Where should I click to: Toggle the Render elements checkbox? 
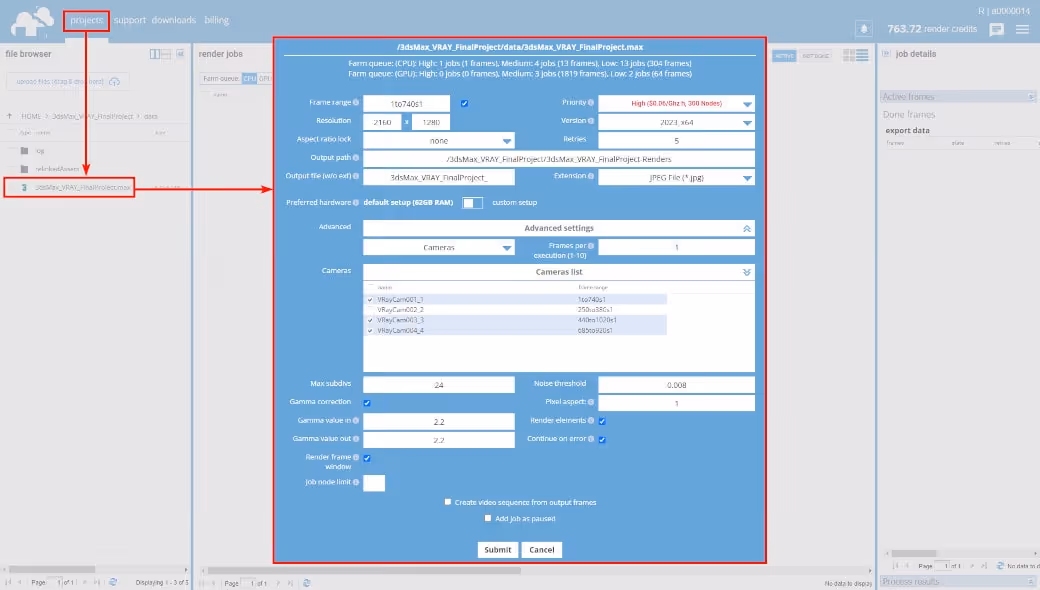602,421
